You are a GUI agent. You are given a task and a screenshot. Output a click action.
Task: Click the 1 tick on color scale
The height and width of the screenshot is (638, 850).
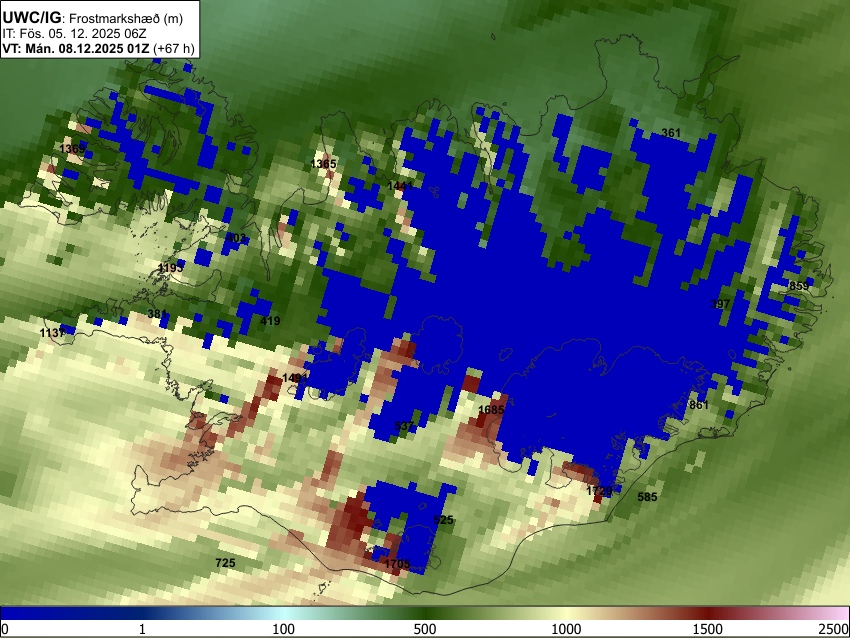coord(142,629)
